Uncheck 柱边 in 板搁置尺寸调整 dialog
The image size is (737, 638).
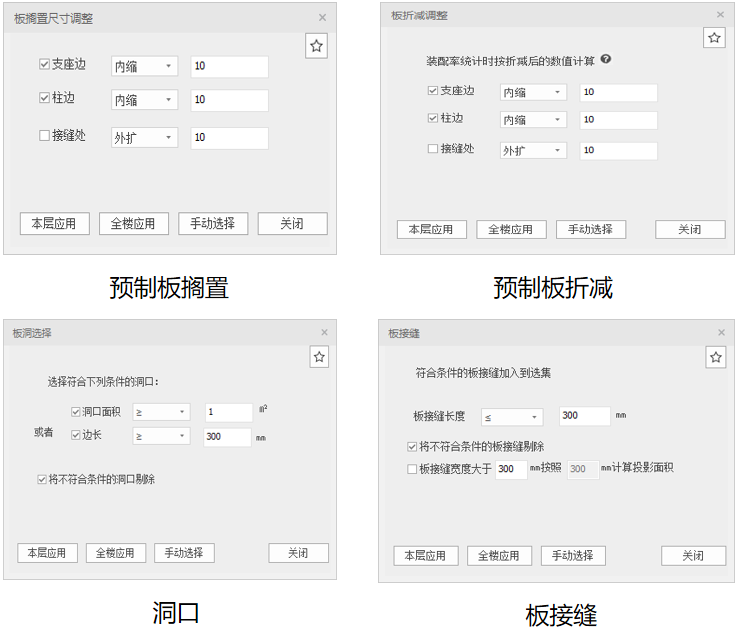[x=44, y=98]
